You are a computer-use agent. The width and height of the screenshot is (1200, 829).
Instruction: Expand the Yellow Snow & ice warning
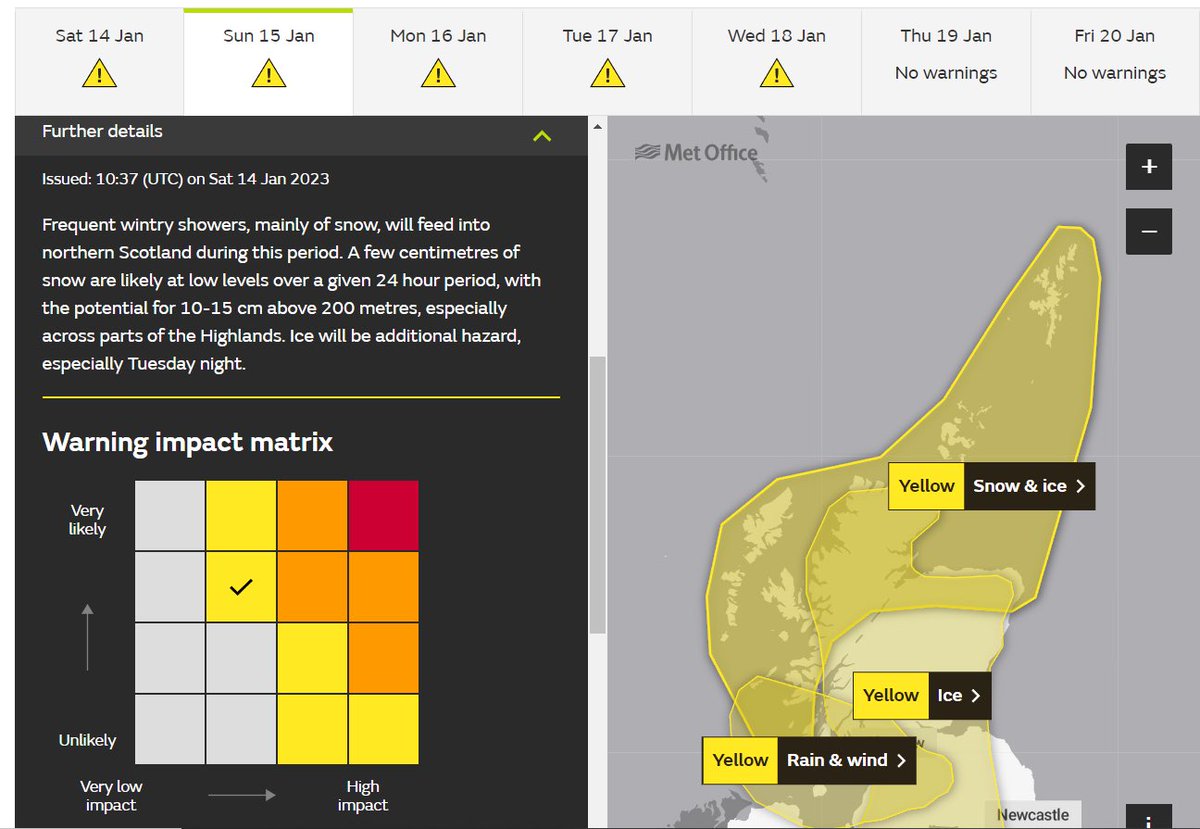1029,486
